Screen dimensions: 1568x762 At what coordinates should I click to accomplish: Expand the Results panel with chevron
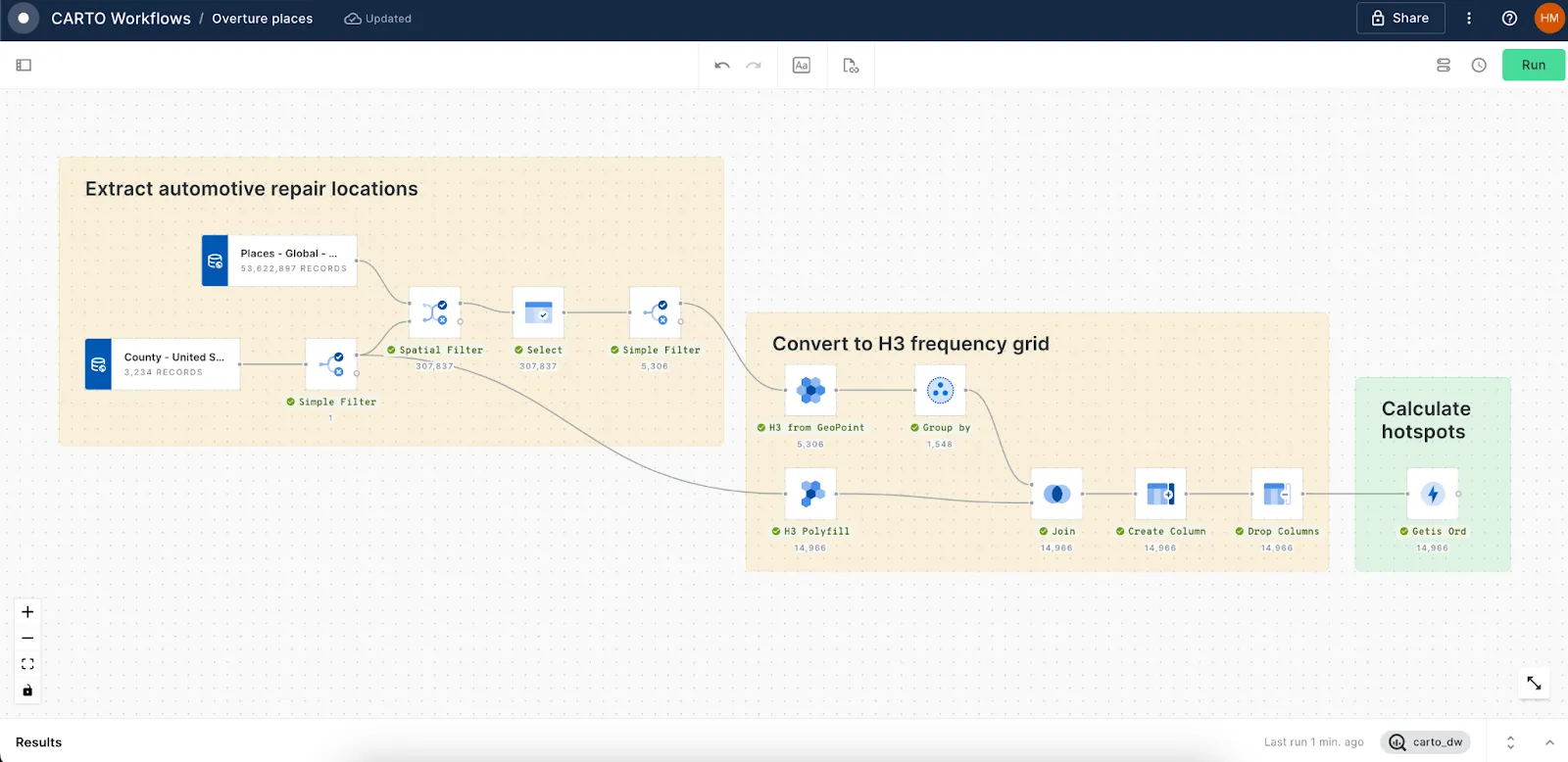tap(1549, 742)
